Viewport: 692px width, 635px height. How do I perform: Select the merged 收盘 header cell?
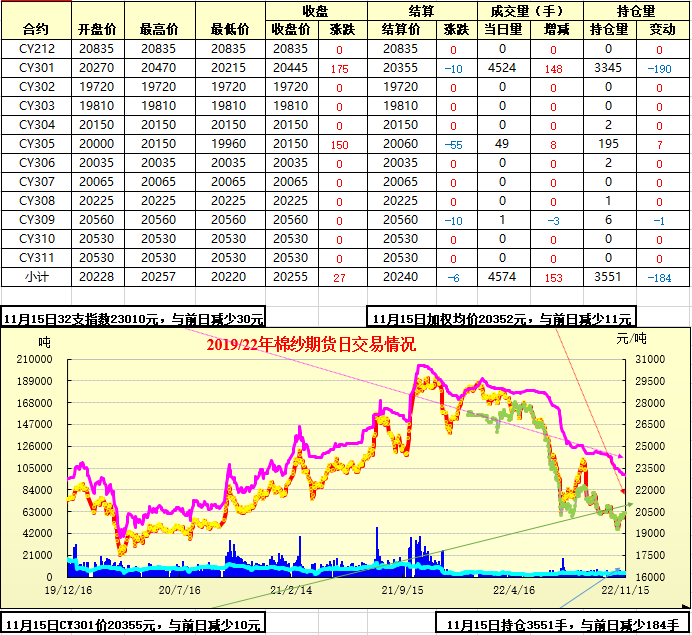[x=315, y=10]
